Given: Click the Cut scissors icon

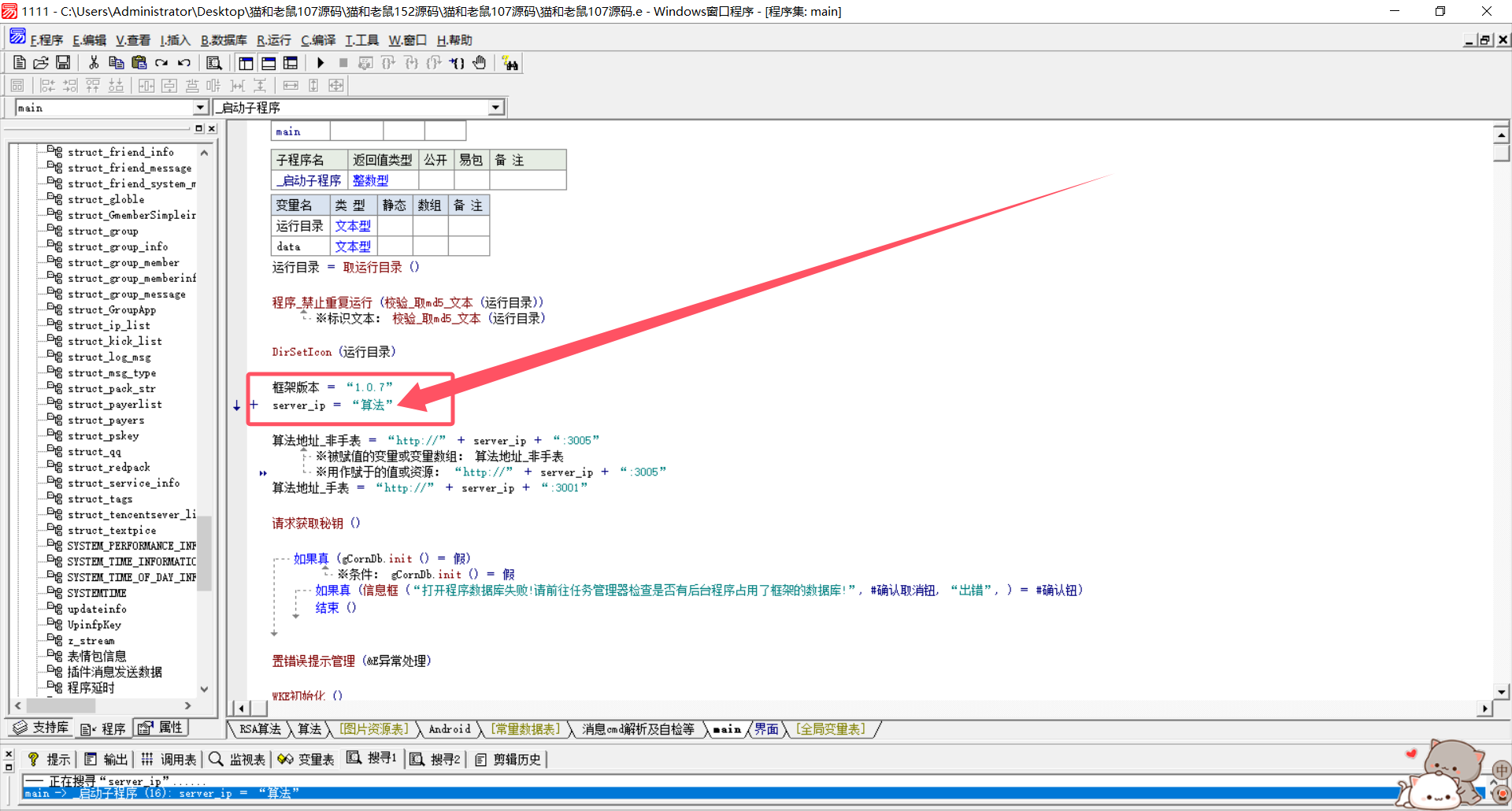Looking at the screenshot, I should (94, 63).
